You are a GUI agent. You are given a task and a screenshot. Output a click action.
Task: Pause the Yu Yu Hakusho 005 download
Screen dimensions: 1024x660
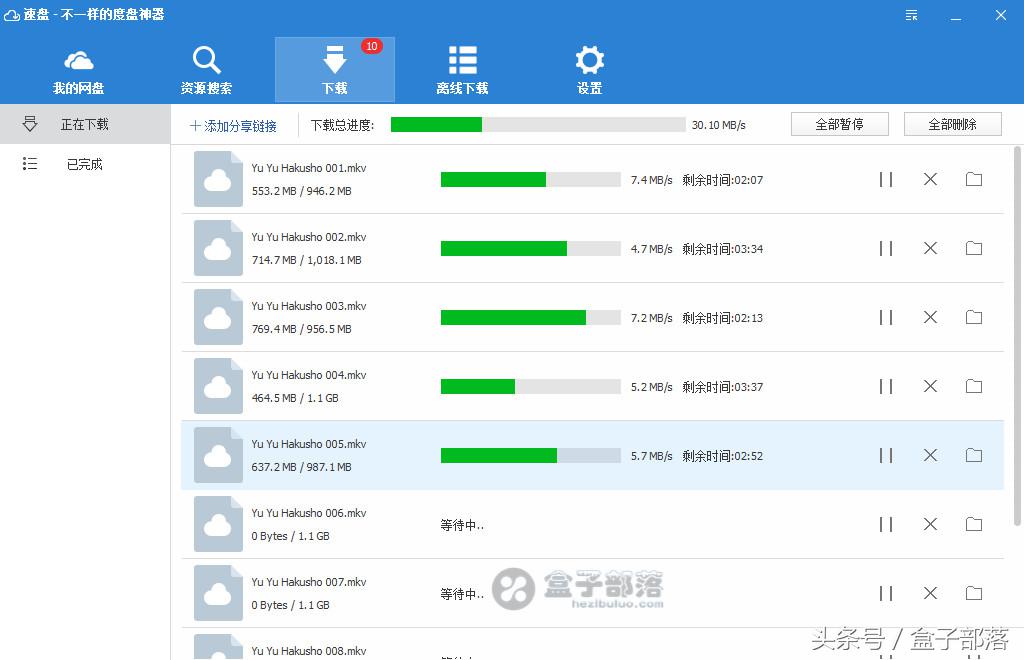(x=885, y=455)
